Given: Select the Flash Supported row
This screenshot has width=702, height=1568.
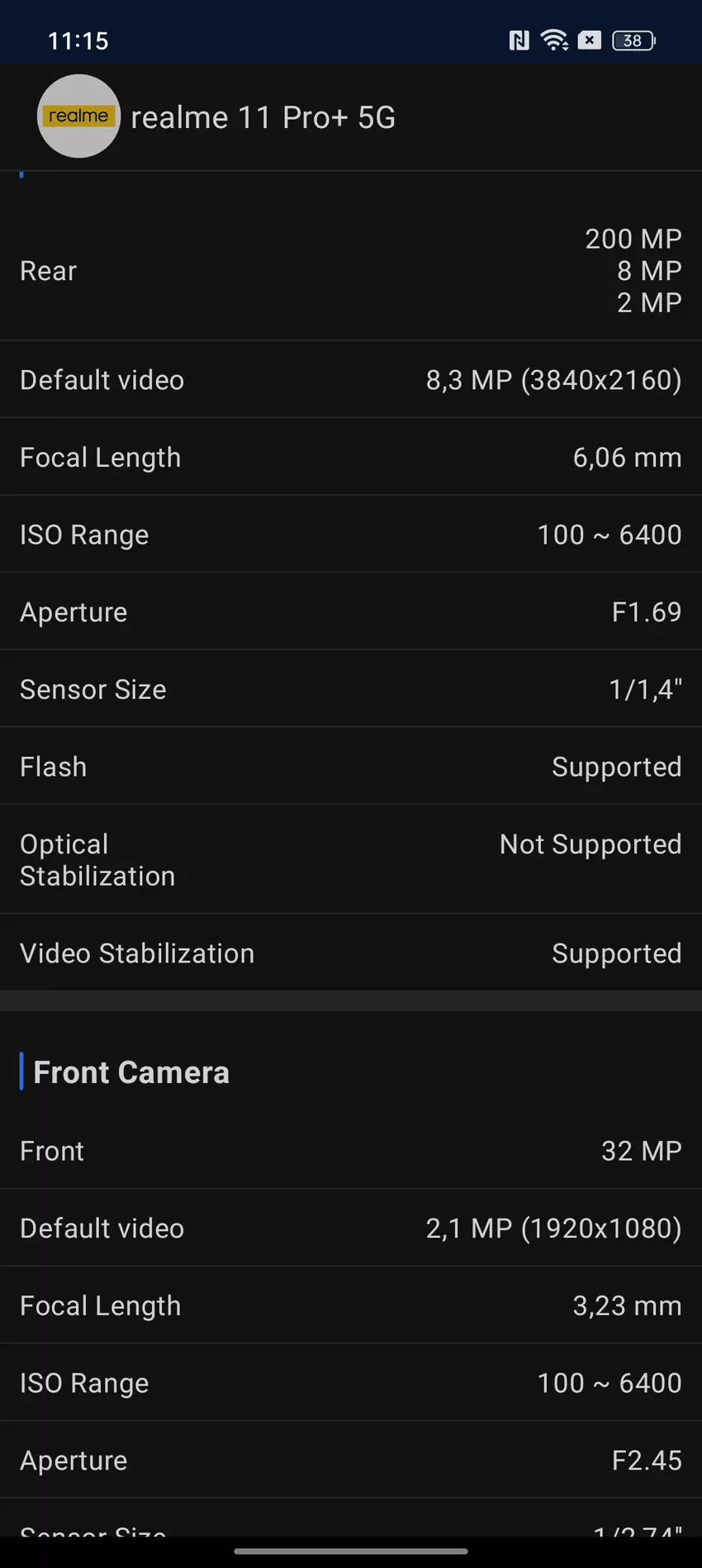Looking at the screenshot, I should (351, 767).
